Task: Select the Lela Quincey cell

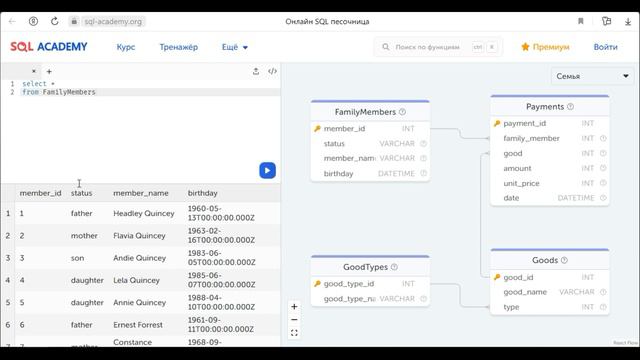Action: coord(136,280)
